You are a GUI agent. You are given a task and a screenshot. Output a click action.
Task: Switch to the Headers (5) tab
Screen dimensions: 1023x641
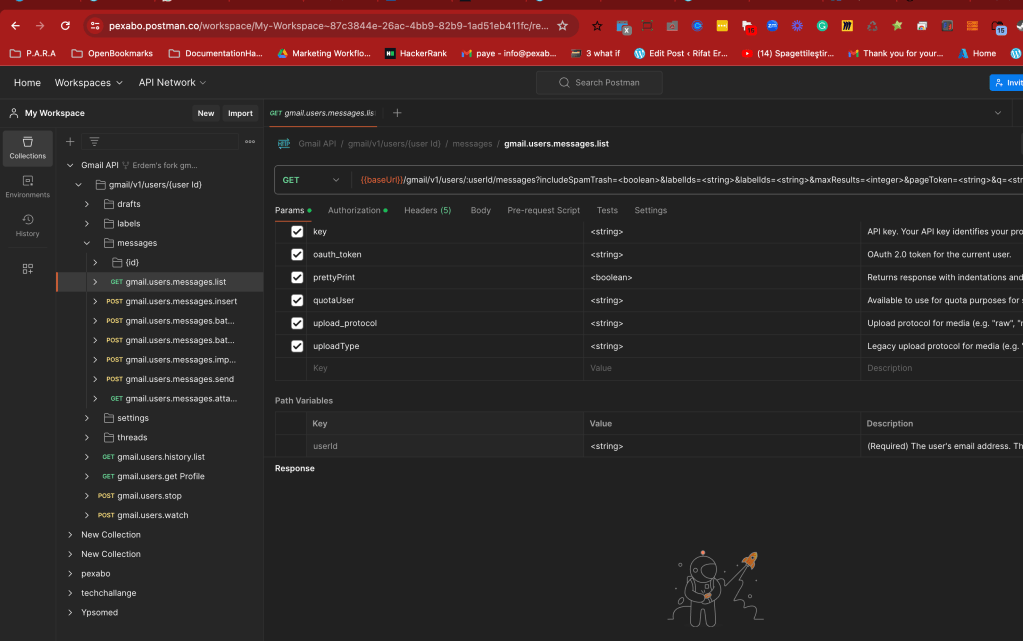click(x=427, y=210)
